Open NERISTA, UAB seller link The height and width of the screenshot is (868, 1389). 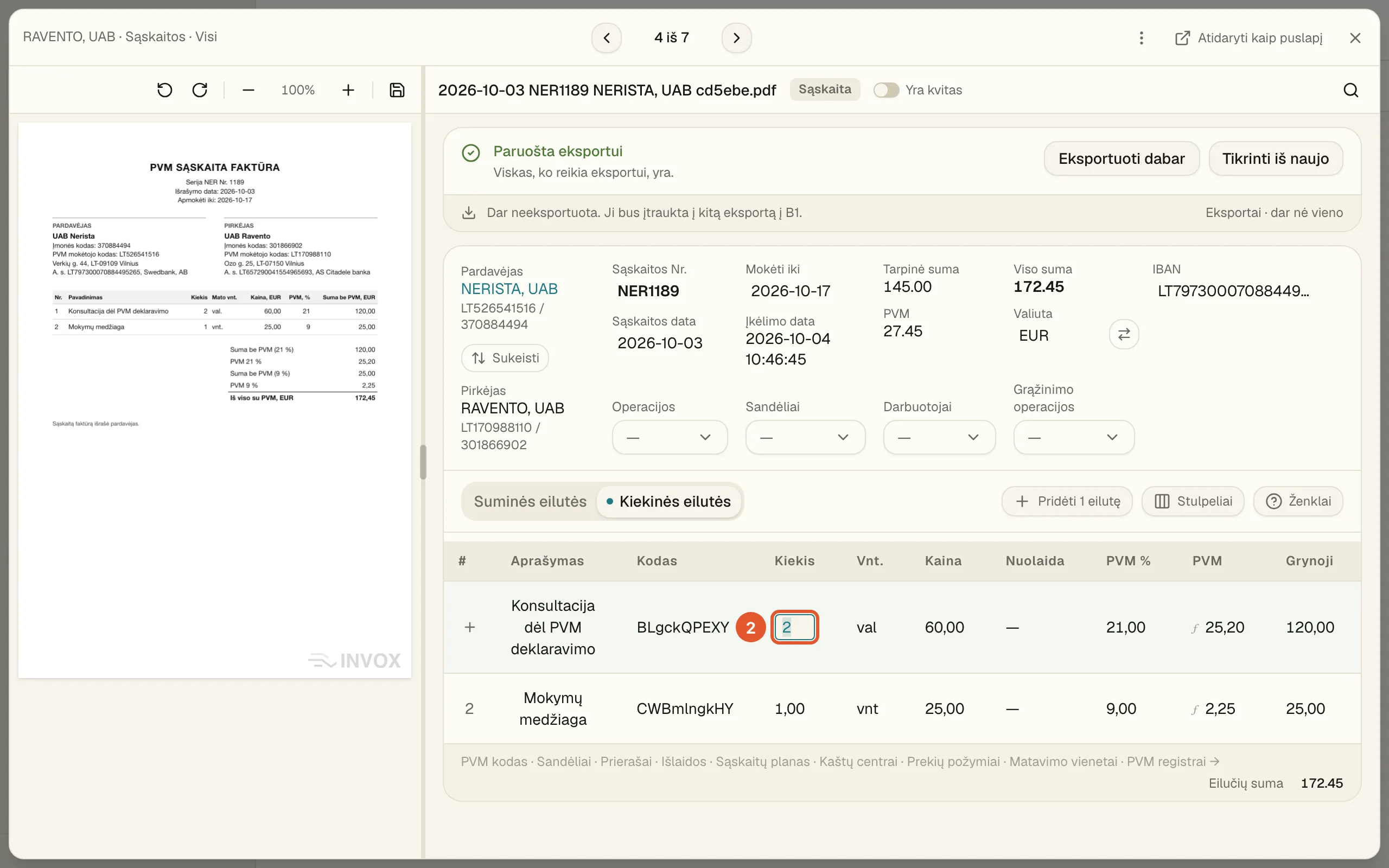(509, 289)
